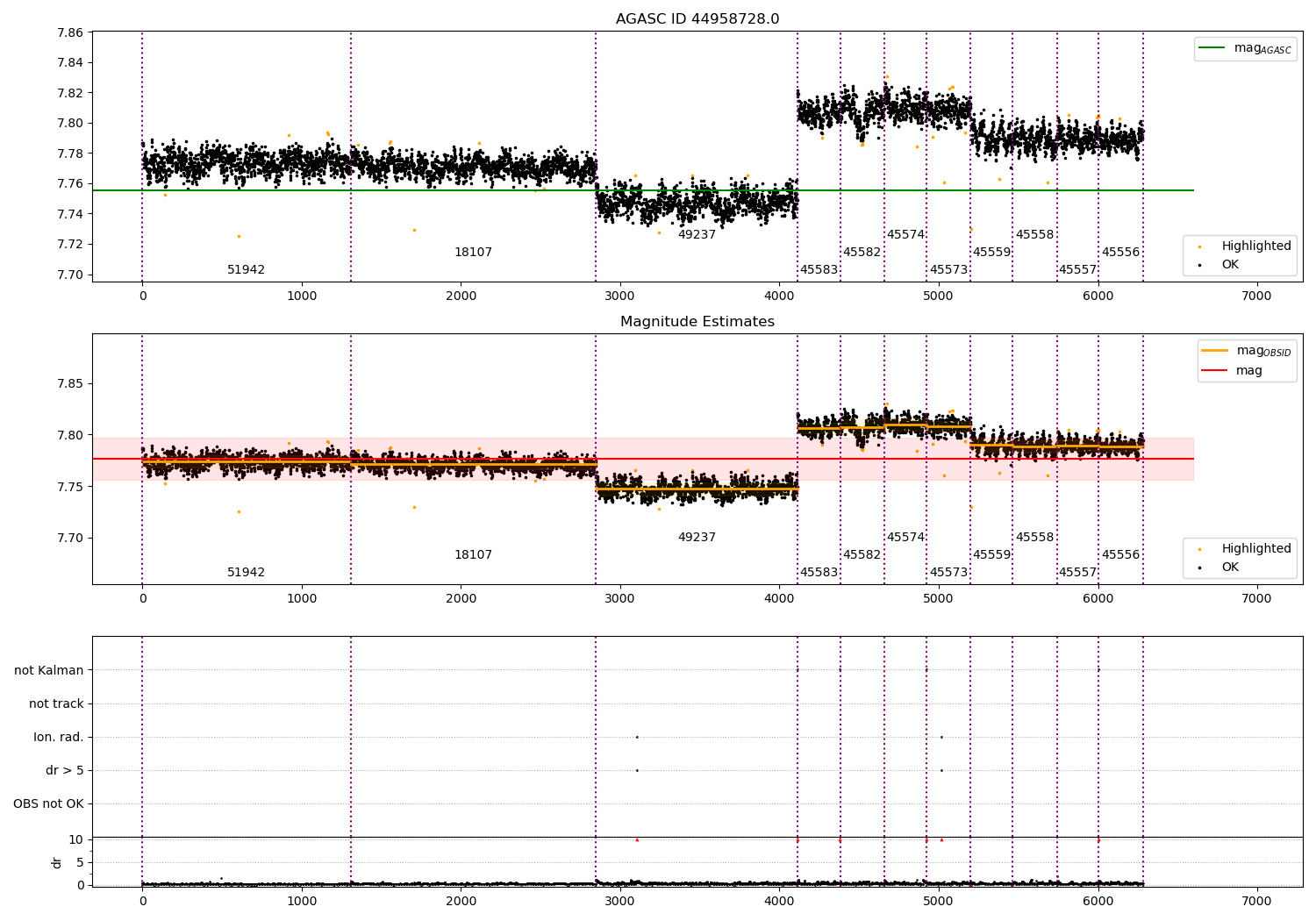Viewport: 1316px width, 921px height.
Task: Click the title 'AGASC ID 44958728.0'
Action: click(697, 19)
